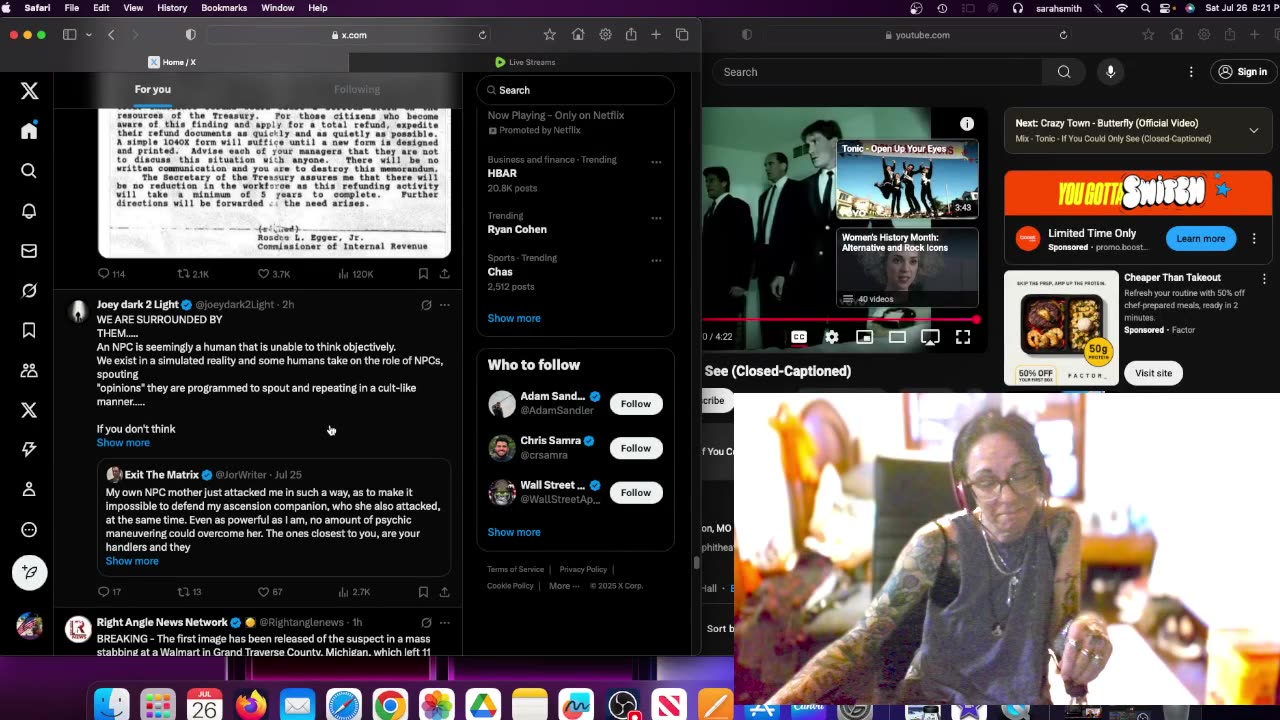Follow Wall Street account
1280x720 pixels.
pos(636,492)
